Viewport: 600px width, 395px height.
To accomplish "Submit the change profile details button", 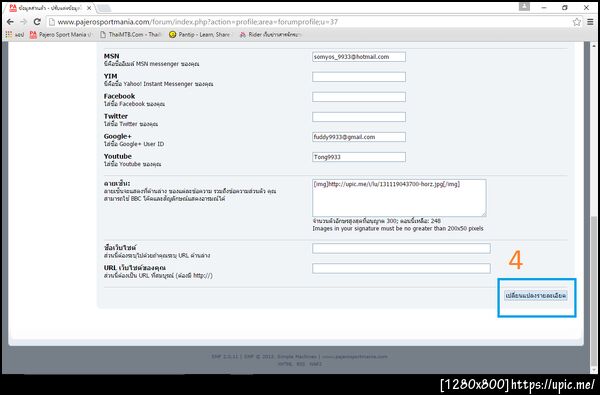I will click(x=536, y=296).
